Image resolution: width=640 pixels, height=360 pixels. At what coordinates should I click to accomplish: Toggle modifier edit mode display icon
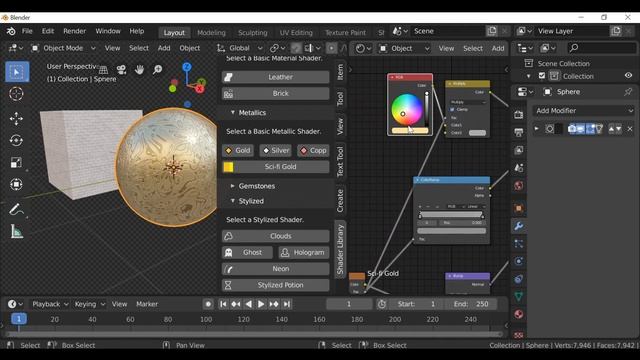coord(590,129)
